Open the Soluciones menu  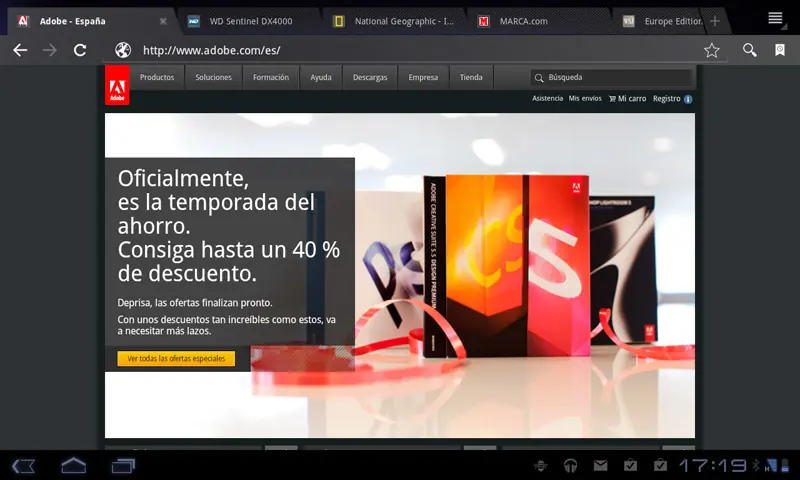213,77
